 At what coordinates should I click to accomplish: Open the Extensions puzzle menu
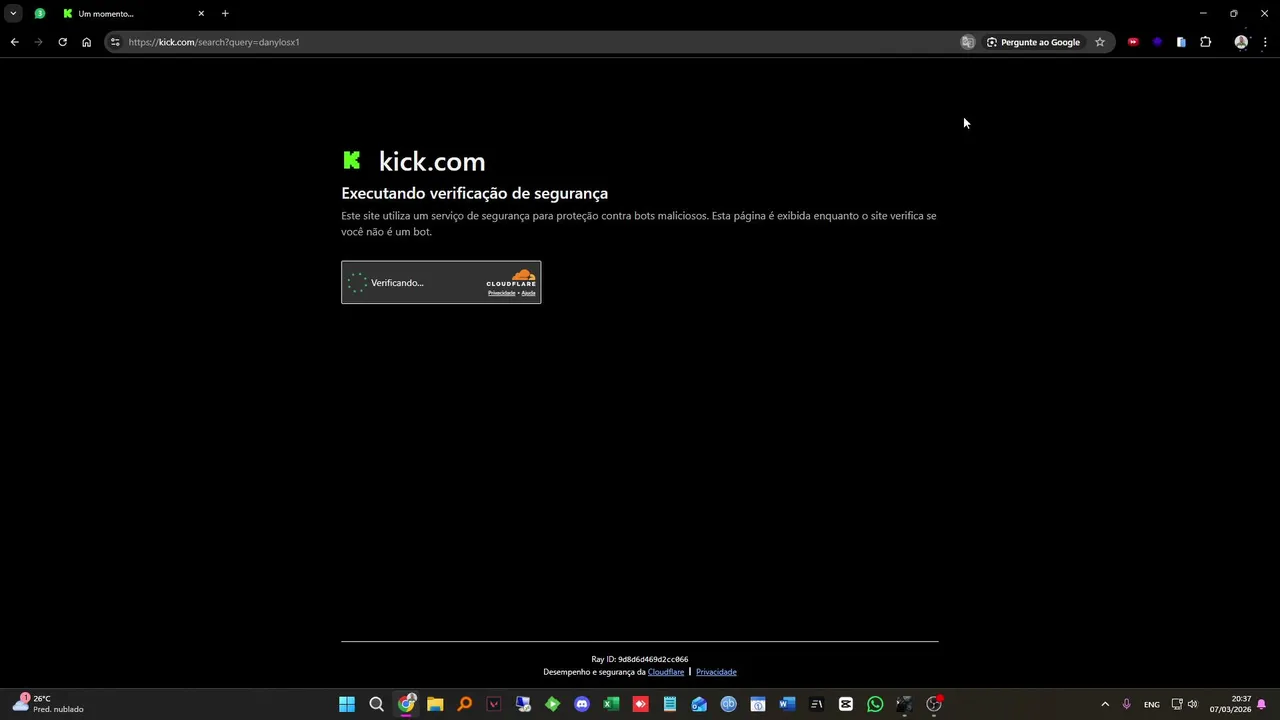pyautogui.click(x=1205, y=42)
